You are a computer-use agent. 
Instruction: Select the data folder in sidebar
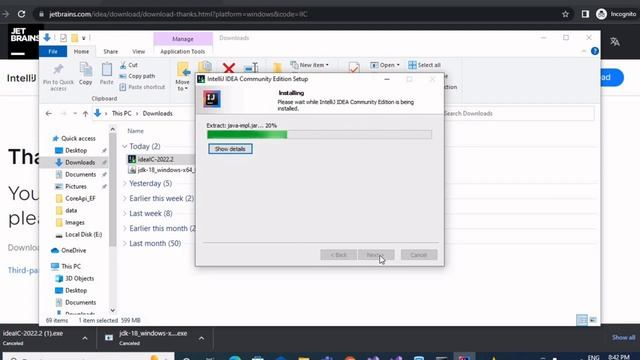(66, 211)
